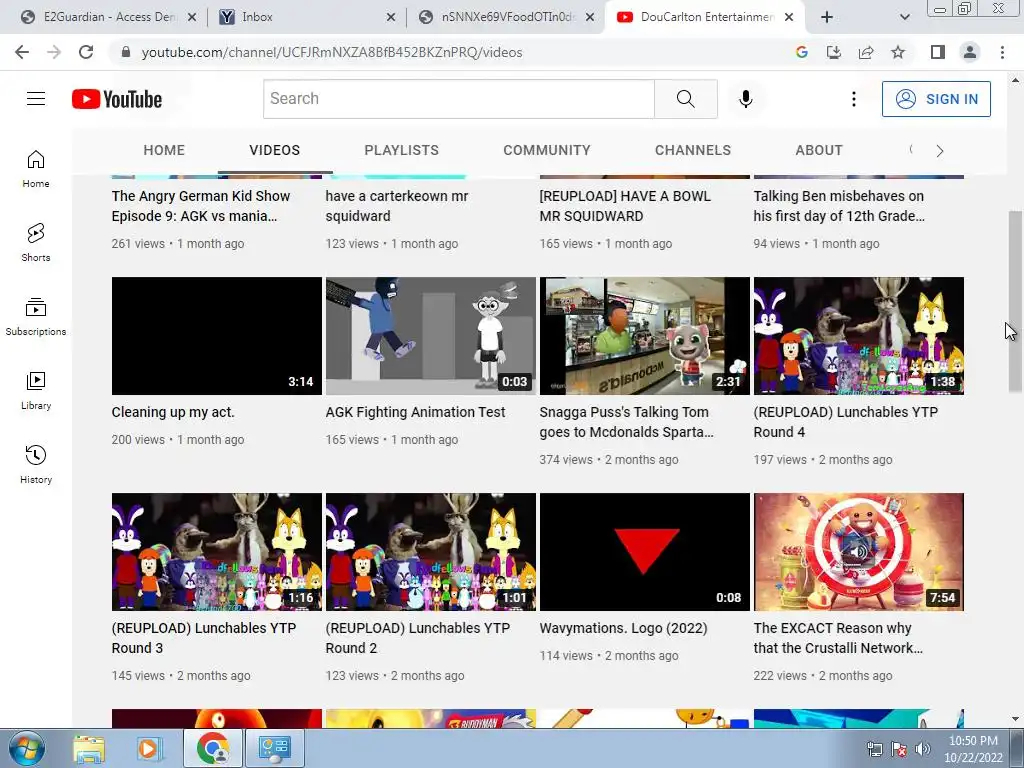
Task: Open 'Talking Ben misbehaves' video title
Action: [x=839, y=206]
